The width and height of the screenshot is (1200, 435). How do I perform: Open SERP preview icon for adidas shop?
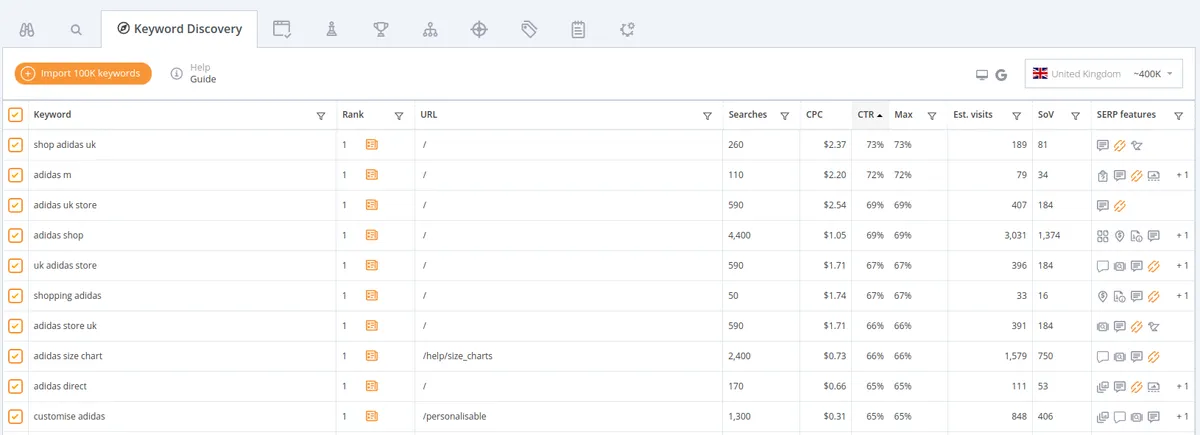click(372, 235)
